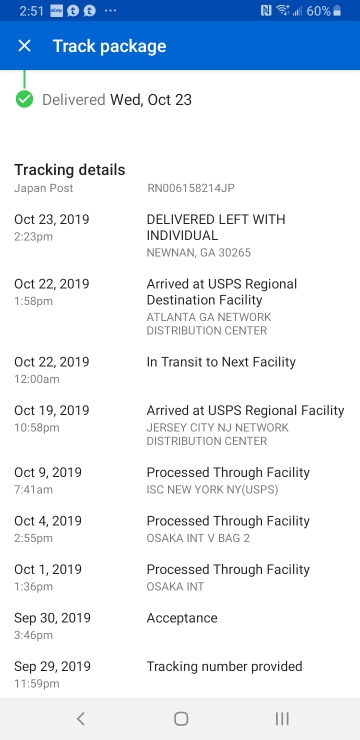360x740 pixels.
Task: Select the In Transit to Next Facility entry
Action: pos(180,370)
